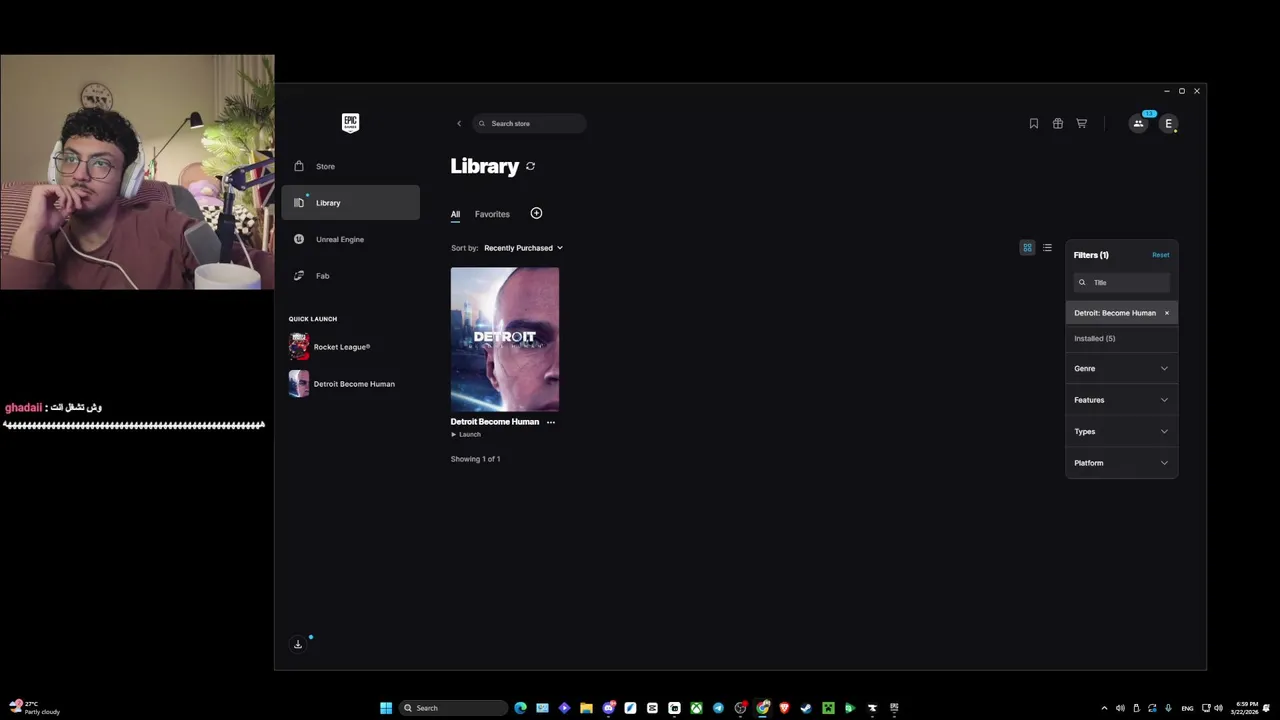Select Library in the sidebar
1280x720 pixels.
350,203
